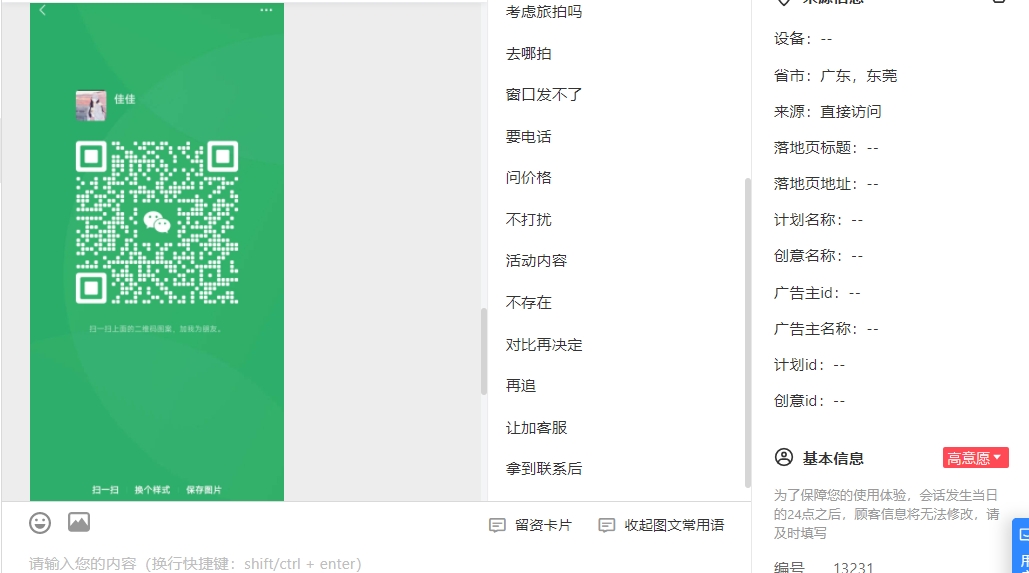This screenshot has height=573, width=1029.
Task: Click 换个样式 under the QR code
Action: click(x=152, y=490)
